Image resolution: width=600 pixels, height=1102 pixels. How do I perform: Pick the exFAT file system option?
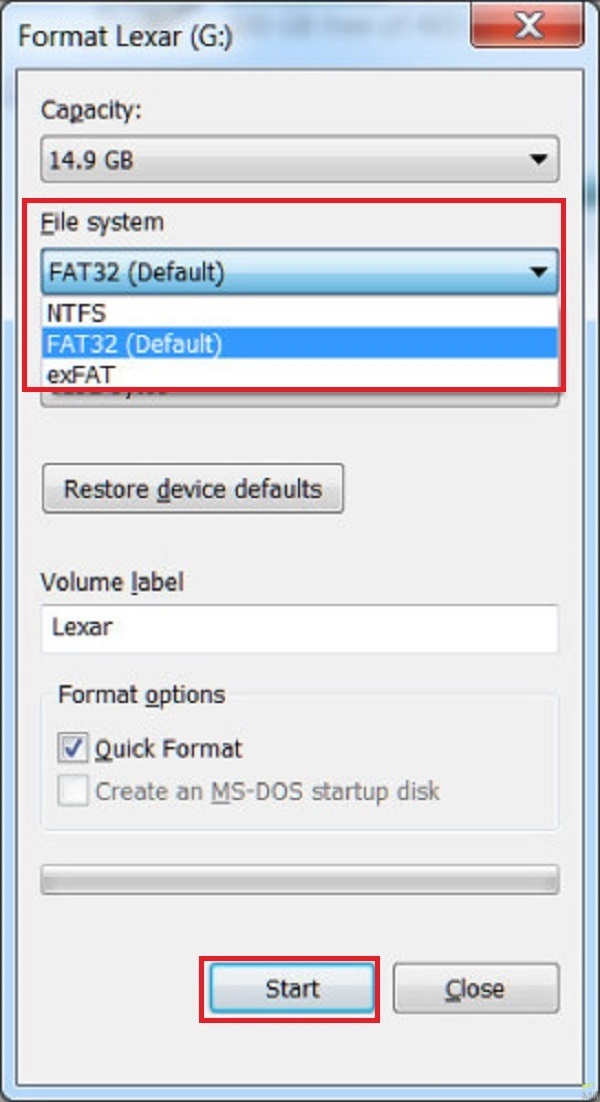coord(300,373)
